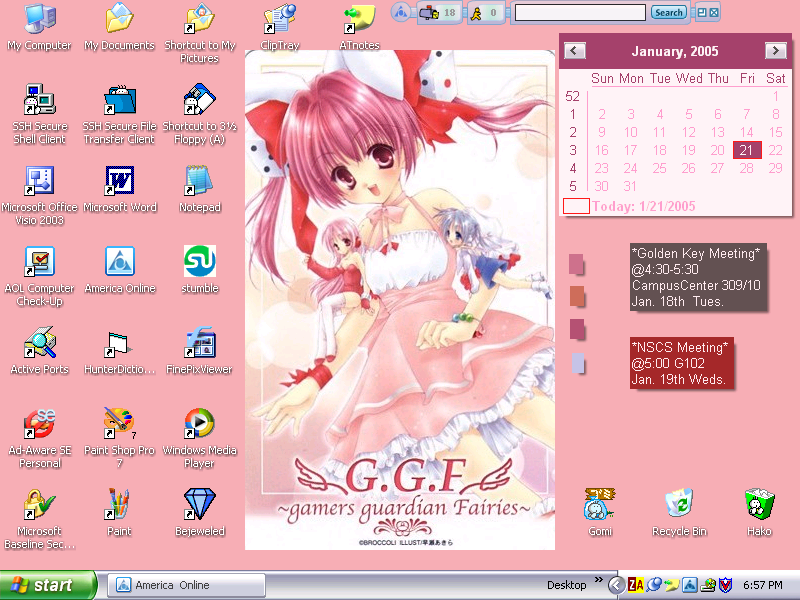The image size is (800, 600).
Task: Expand hidden system tray icons with the round arrow
Action: tap(616, 585)
